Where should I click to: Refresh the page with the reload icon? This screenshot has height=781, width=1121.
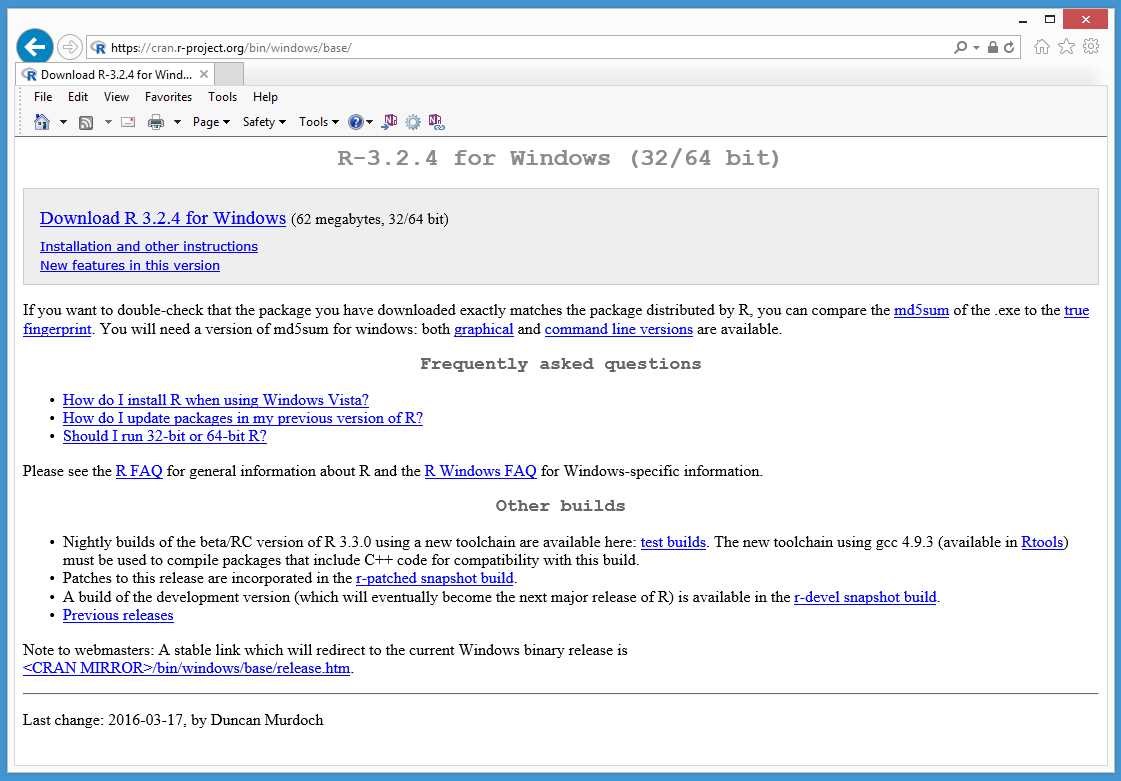click(x=1008, y=47)
